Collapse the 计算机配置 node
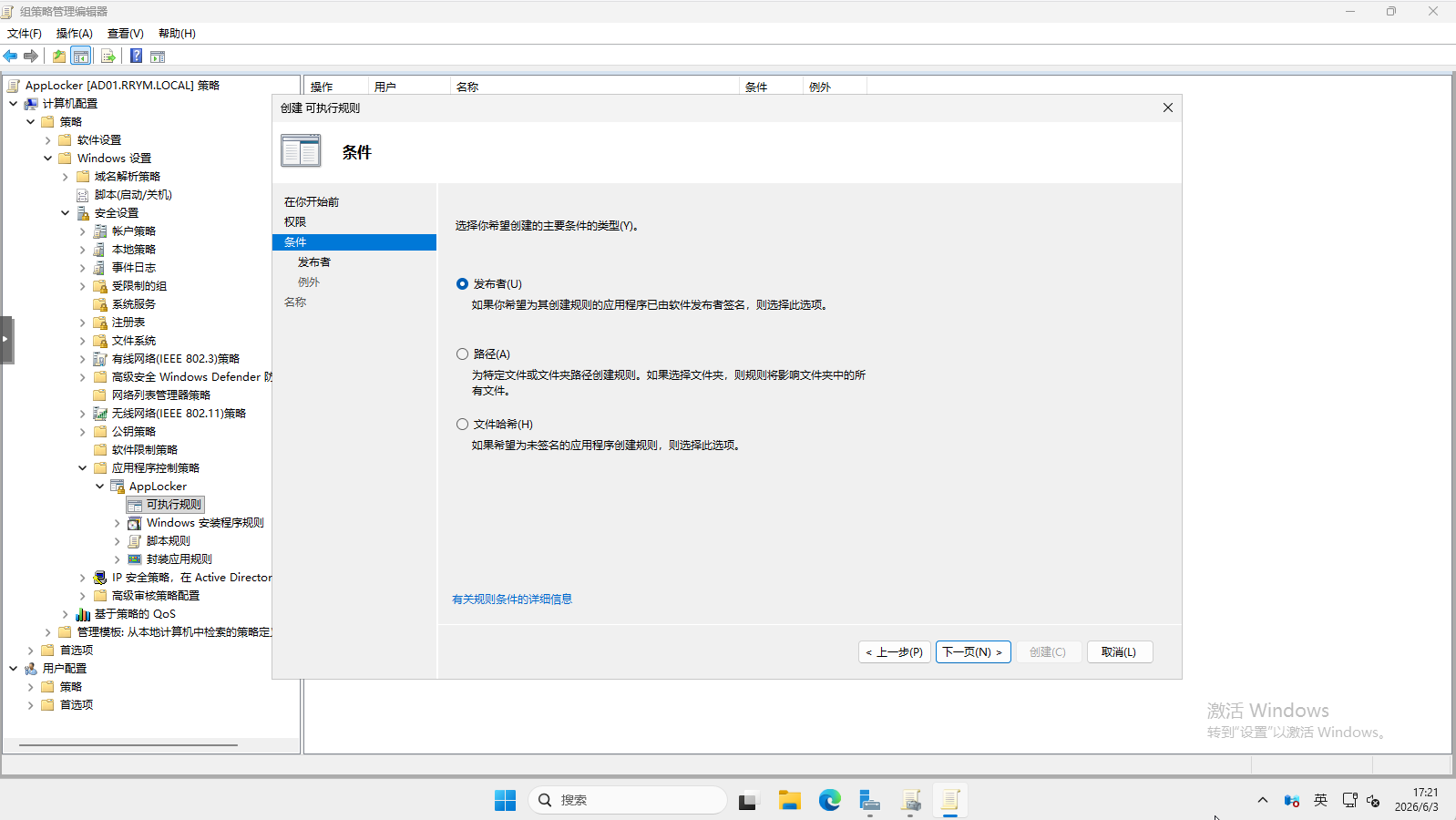The width and height of the screenshot is (1456, 820). point(14,104)
